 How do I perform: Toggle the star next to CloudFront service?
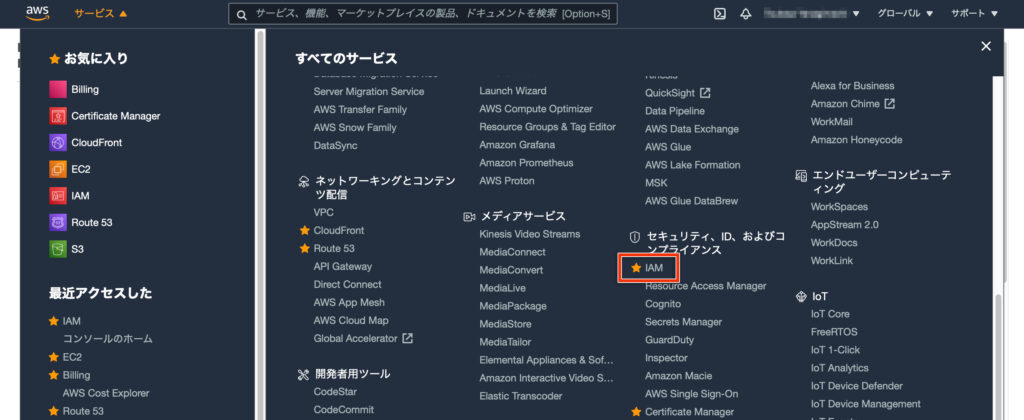click(304, 231)
